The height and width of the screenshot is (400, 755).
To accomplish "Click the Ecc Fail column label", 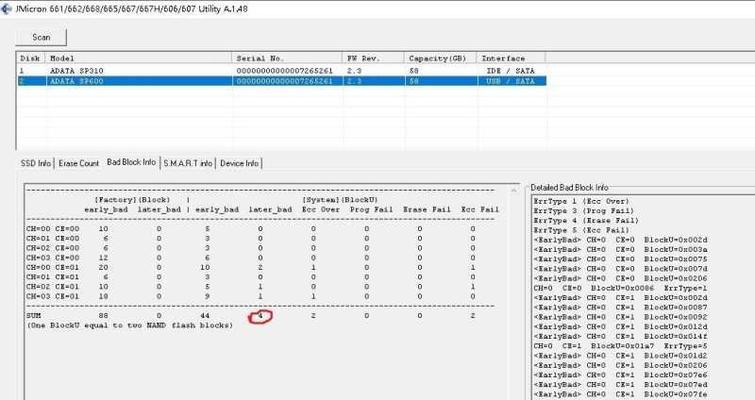I will tap(480, 209).
